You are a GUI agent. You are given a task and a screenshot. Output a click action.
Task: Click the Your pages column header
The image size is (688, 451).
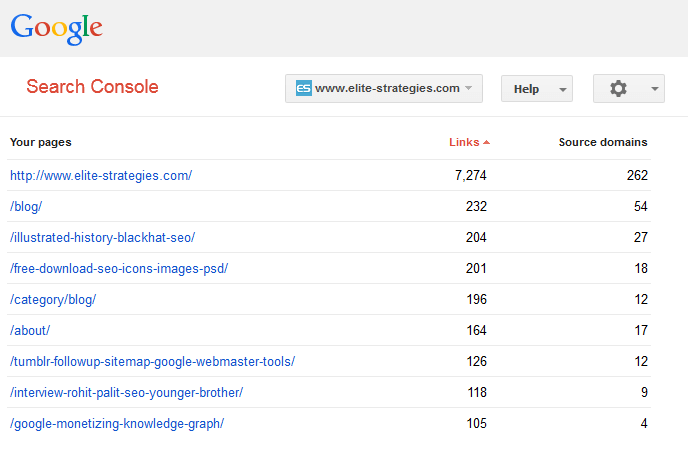[x=41, y=142]
